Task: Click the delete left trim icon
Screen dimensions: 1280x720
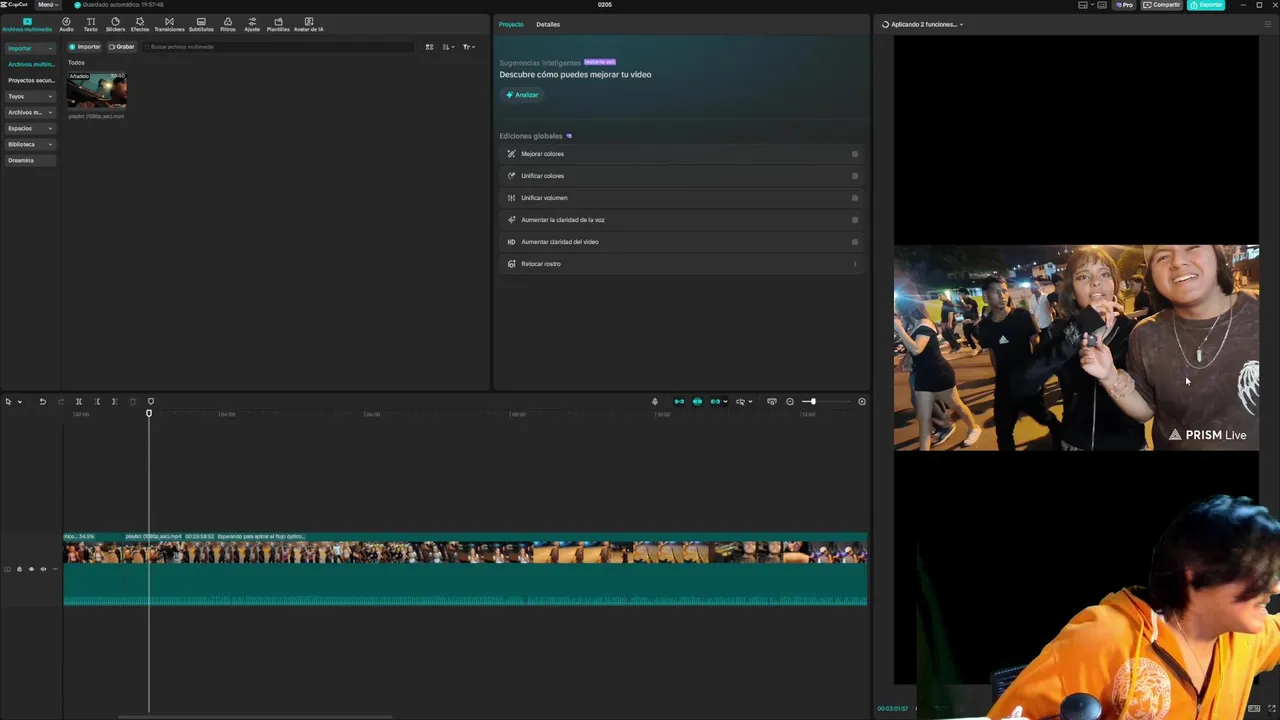Action: (96, 402)
